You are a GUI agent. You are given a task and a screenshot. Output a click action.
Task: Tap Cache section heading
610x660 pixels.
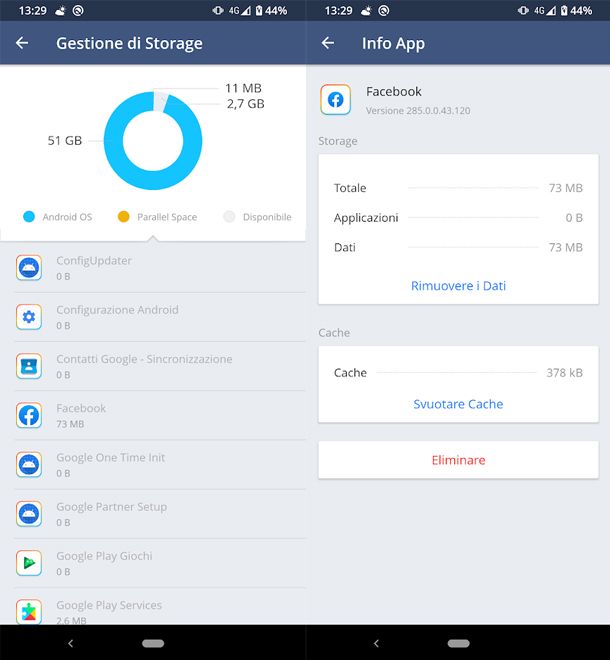334,333
